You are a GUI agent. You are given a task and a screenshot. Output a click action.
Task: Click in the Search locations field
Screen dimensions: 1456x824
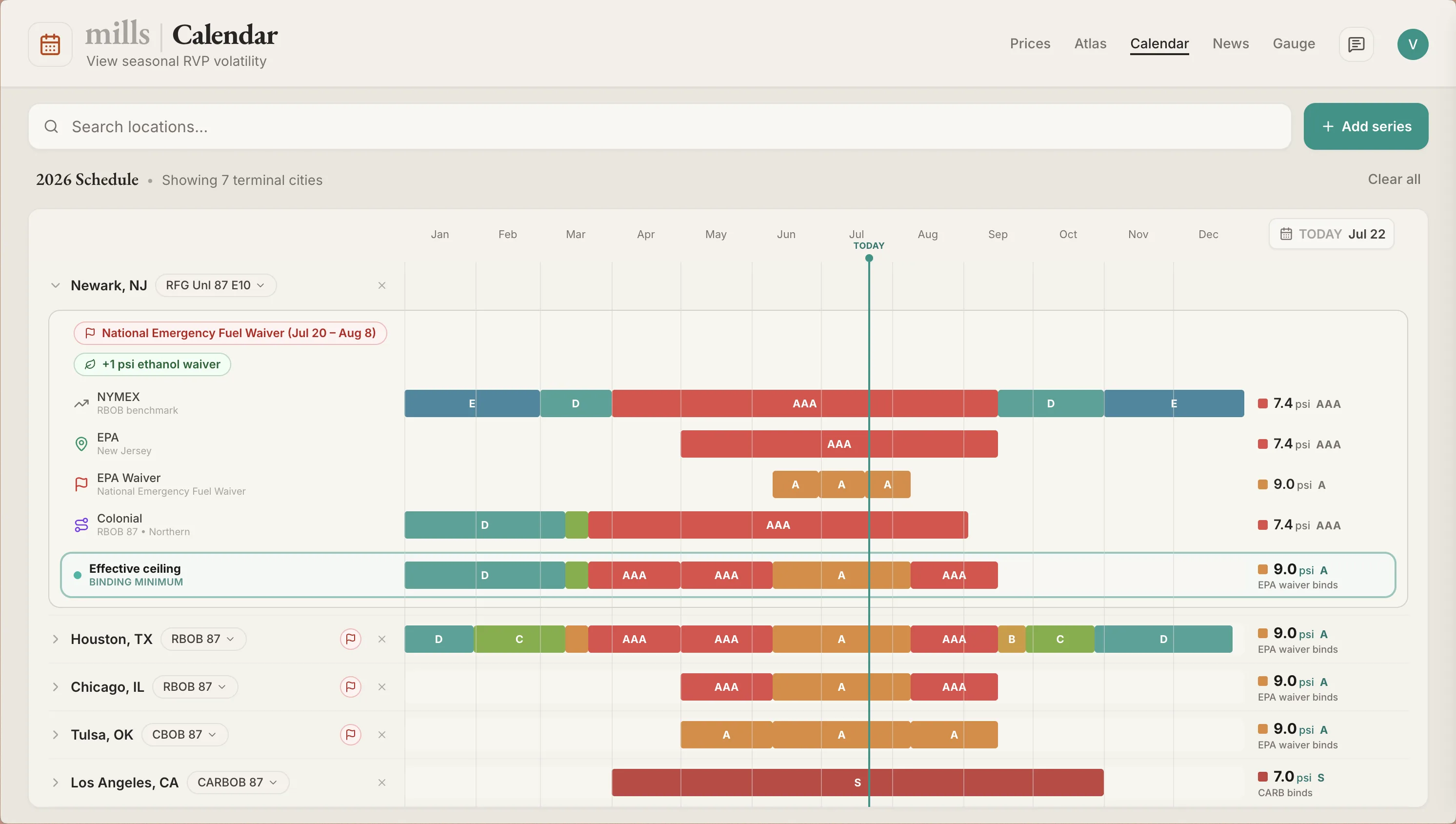point(659,126)
